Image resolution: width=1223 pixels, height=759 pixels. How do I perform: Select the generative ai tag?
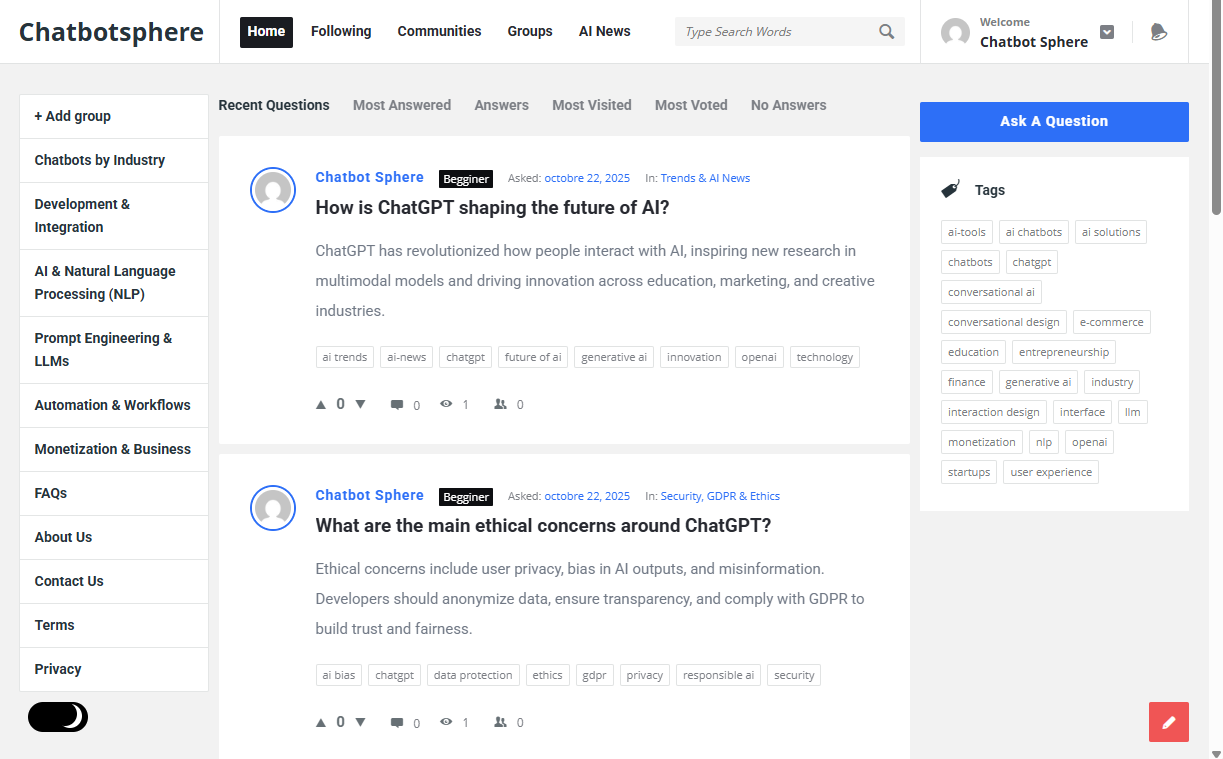click(x=1038, y=382)
